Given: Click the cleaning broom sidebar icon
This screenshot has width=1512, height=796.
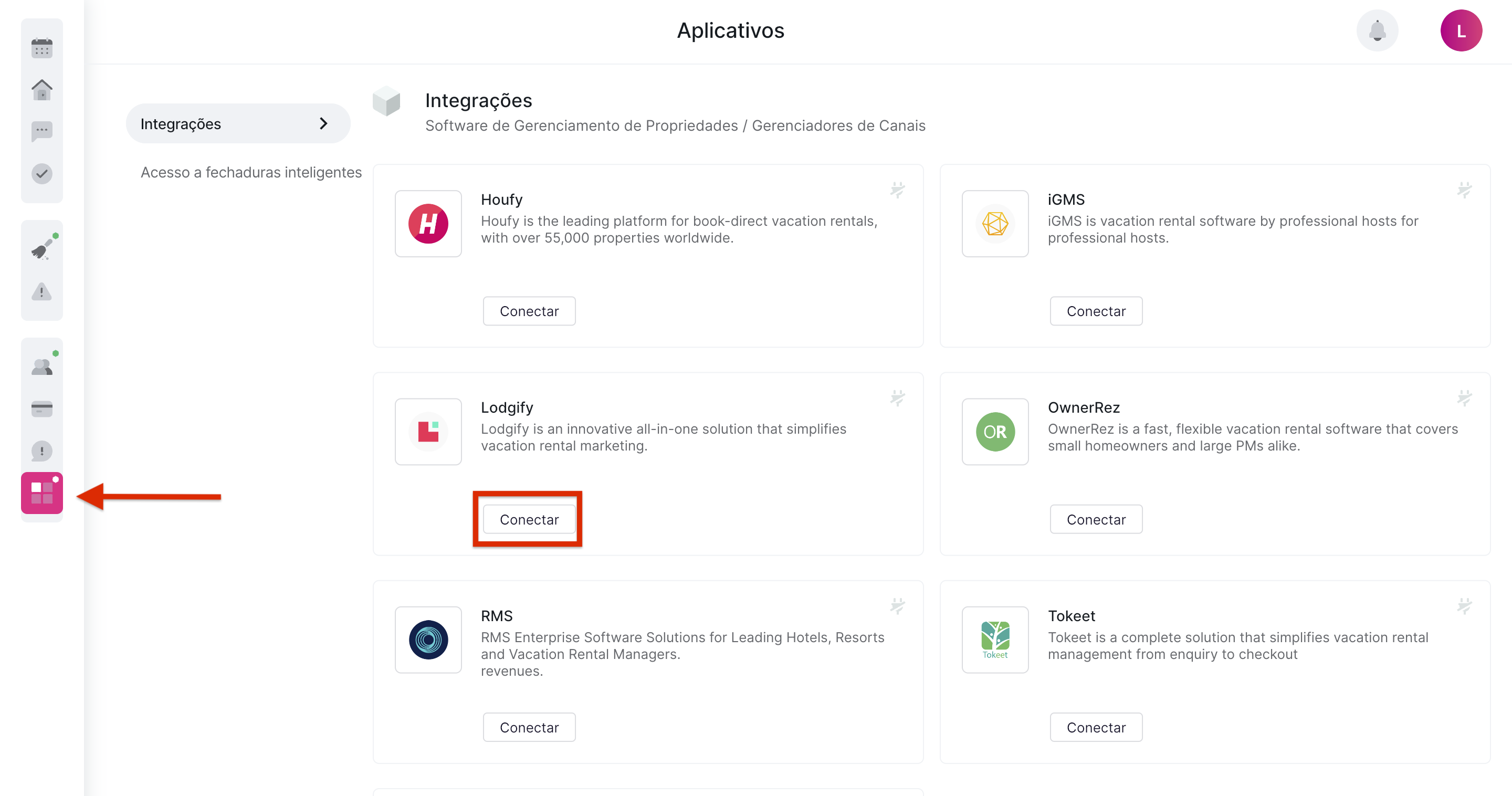Looking at the screenshot, I should (41, 249).
